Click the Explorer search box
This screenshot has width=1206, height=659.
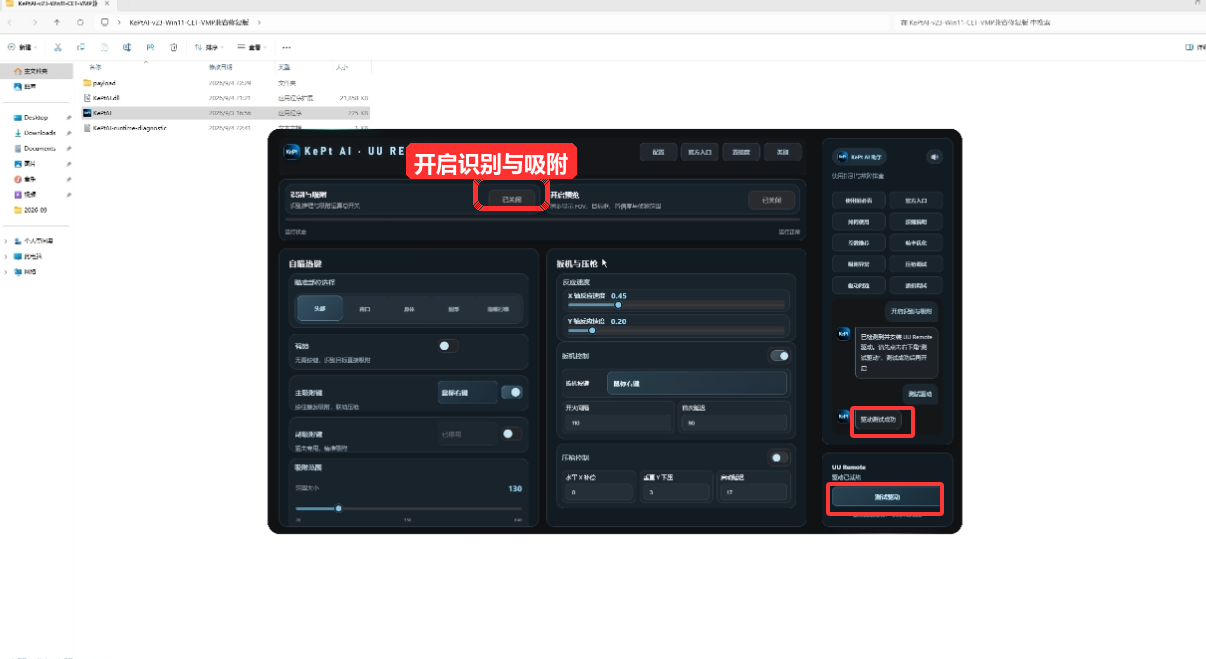pos(1046,22)
